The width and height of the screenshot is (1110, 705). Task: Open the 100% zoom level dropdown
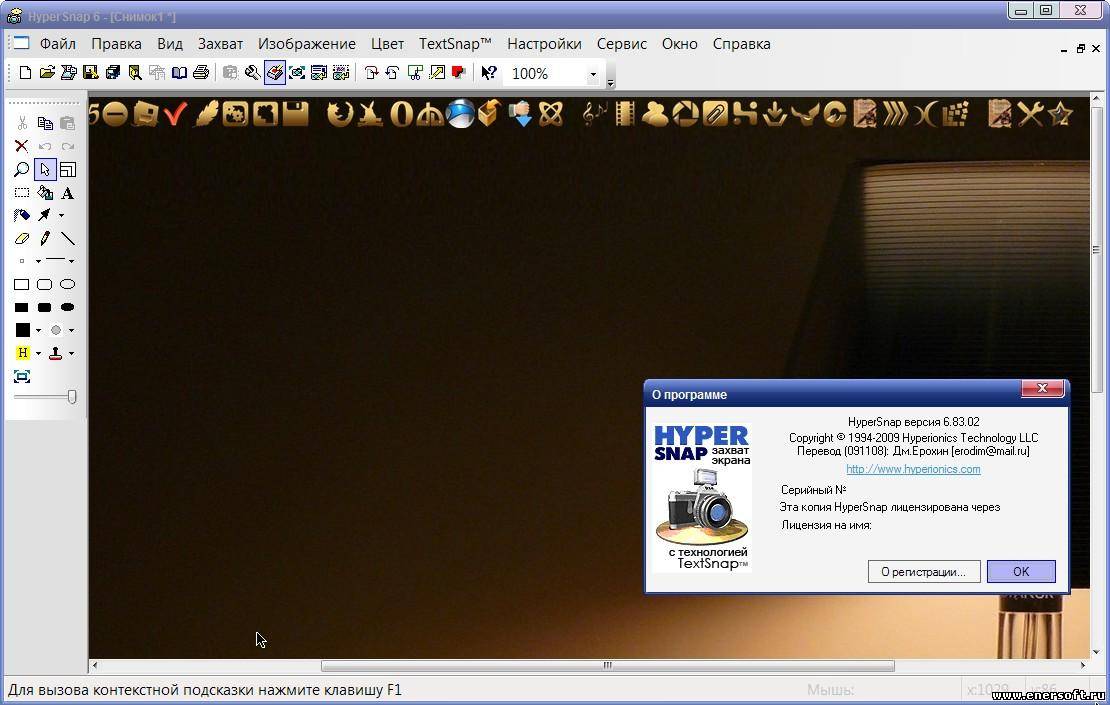tap(593, 74)
